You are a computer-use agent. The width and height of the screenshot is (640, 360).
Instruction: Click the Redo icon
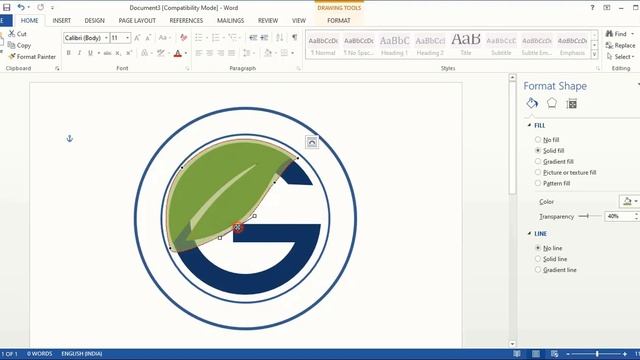[40, 7]
